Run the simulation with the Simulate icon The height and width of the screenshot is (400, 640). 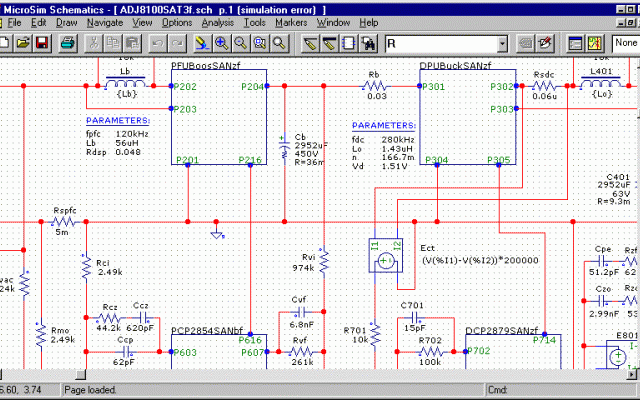594,43
